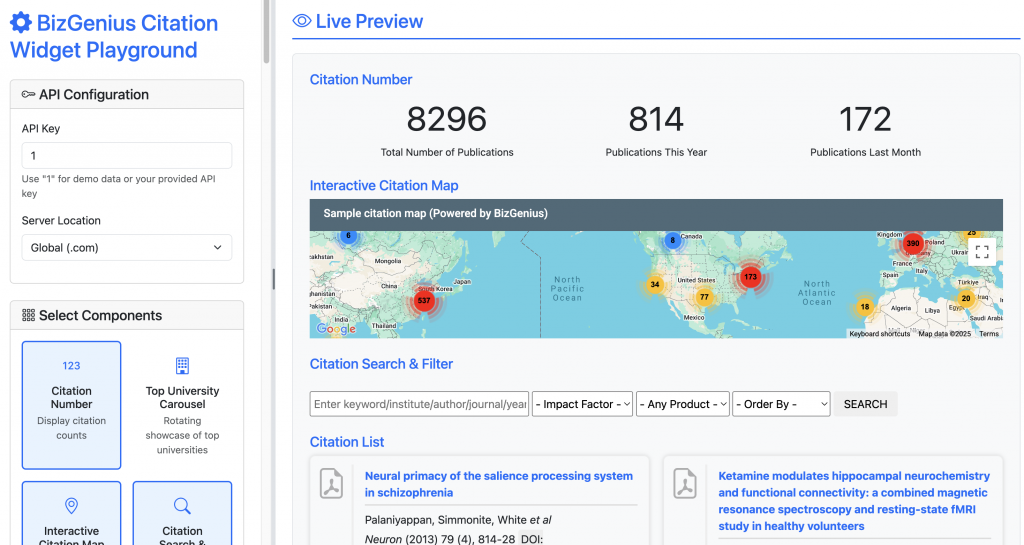Toggle the Citation Number component card
This screenshot has width=1024, height=545.
[x=71, y=405]
